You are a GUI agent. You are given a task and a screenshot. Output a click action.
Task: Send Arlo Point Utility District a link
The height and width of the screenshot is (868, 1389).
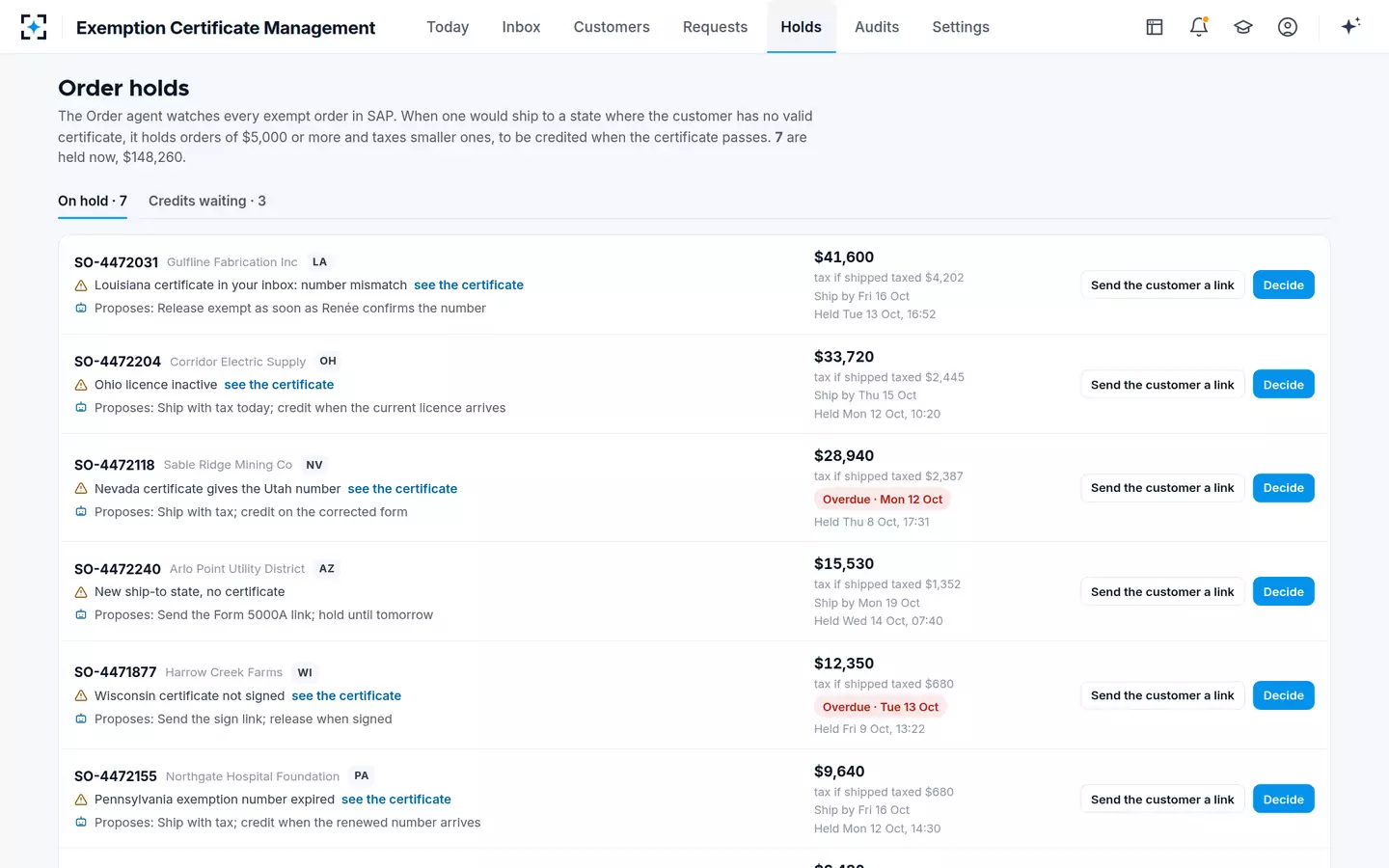click(x=1162, y=591)
